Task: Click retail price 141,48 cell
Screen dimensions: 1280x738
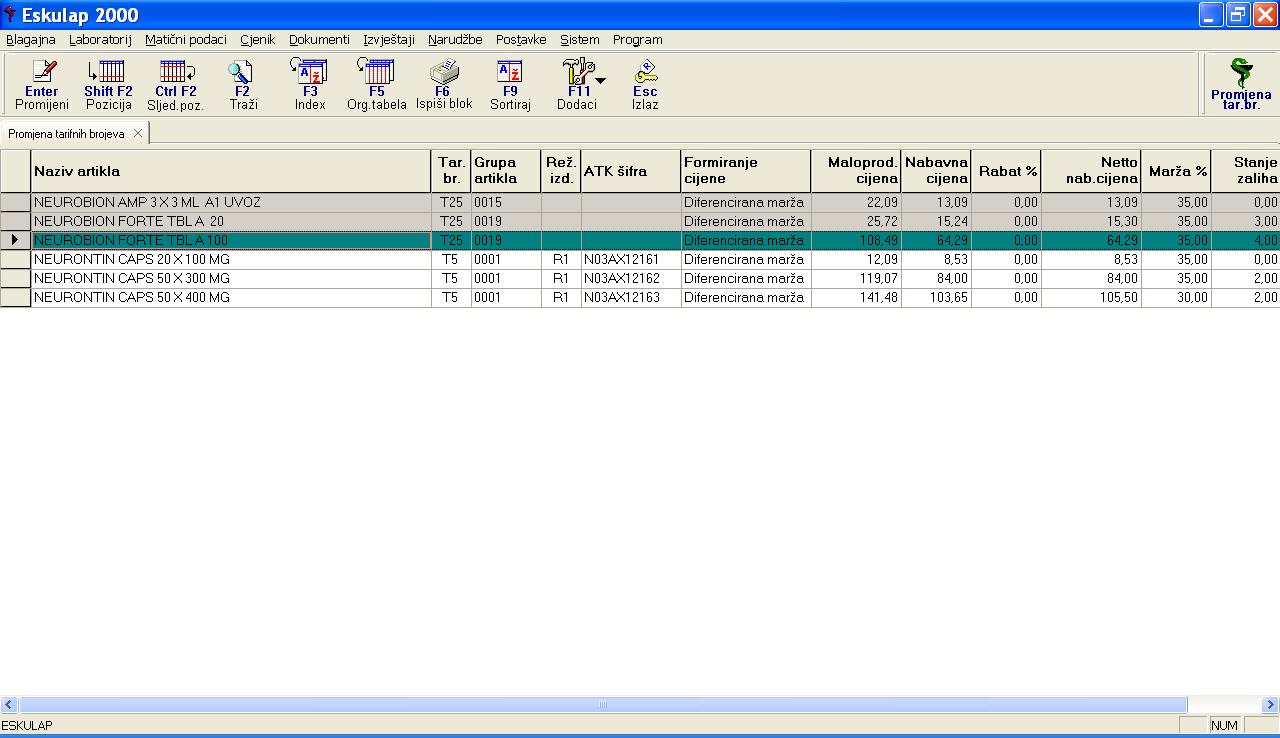Action: [856, 297]
